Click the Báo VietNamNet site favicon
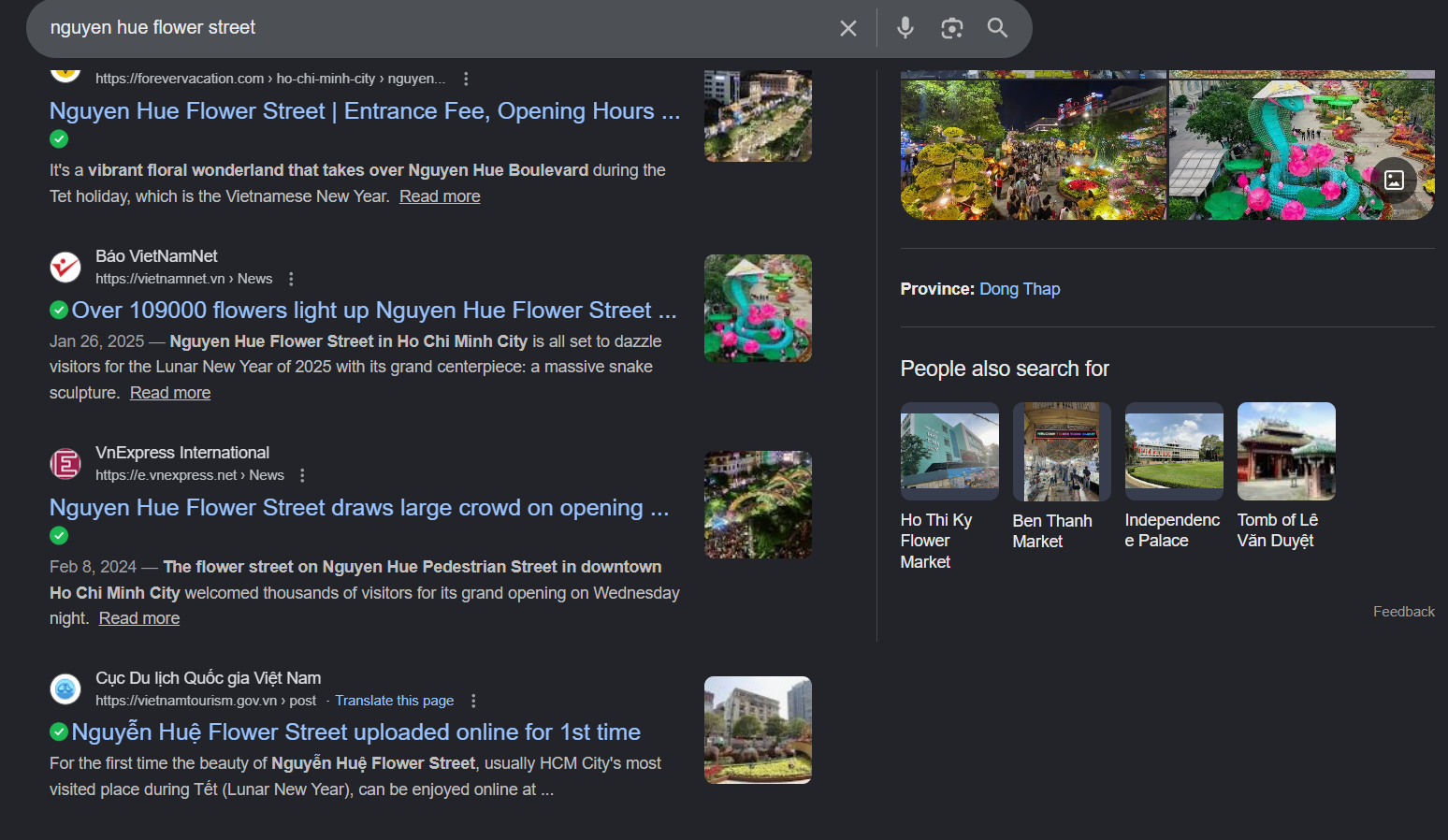This screenshot has height=840, width=1448. (x=65, y=268)
